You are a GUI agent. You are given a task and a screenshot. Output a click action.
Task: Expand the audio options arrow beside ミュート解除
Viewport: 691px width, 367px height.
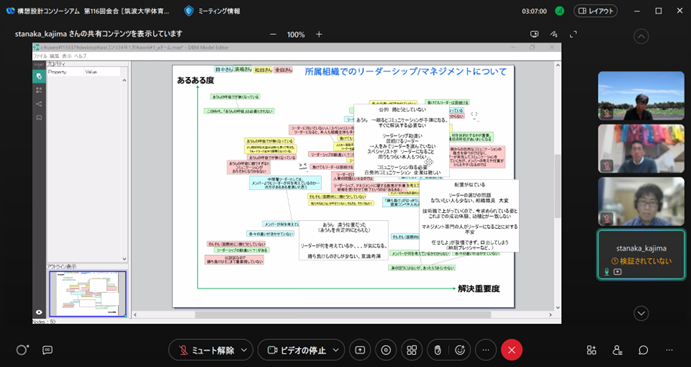click(244, 350)
